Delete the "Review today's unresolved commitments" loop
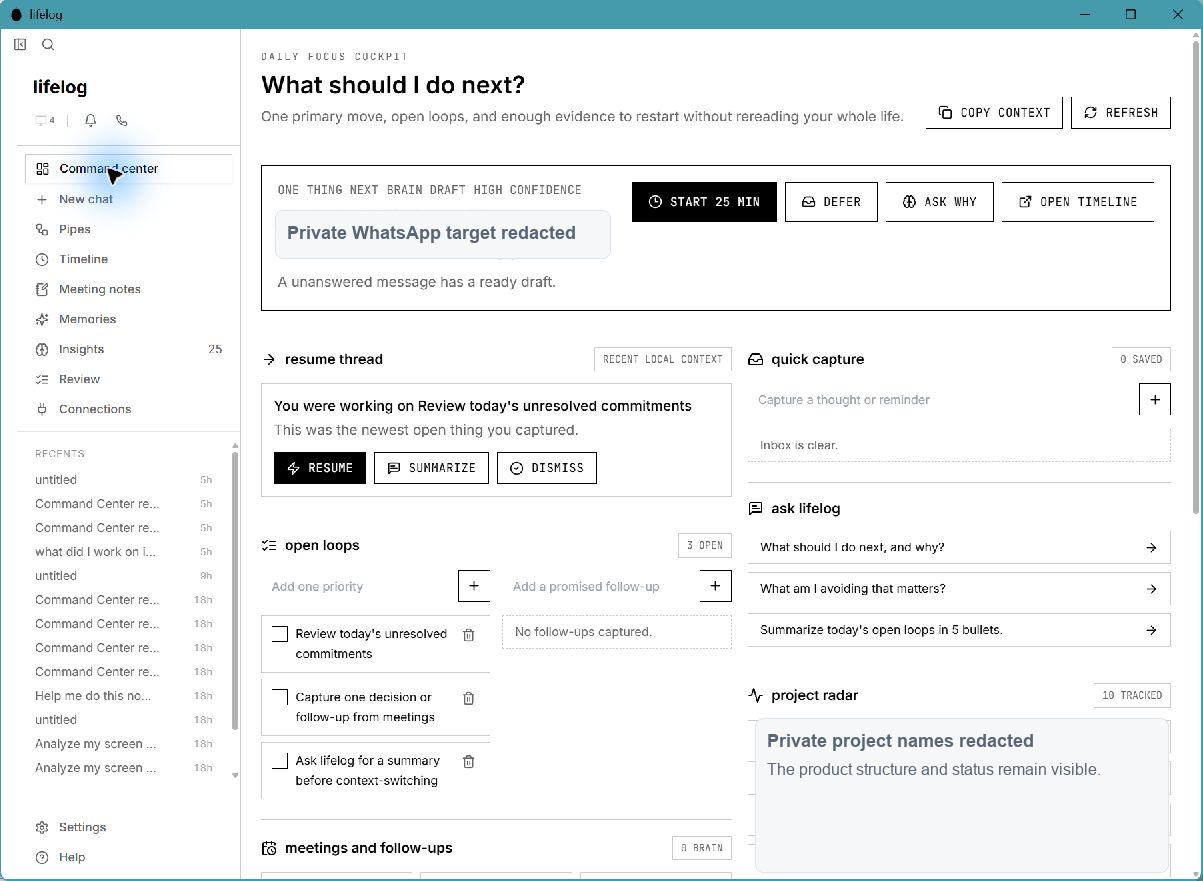Viewport: 1203px width, 881px height. (468, 634)
